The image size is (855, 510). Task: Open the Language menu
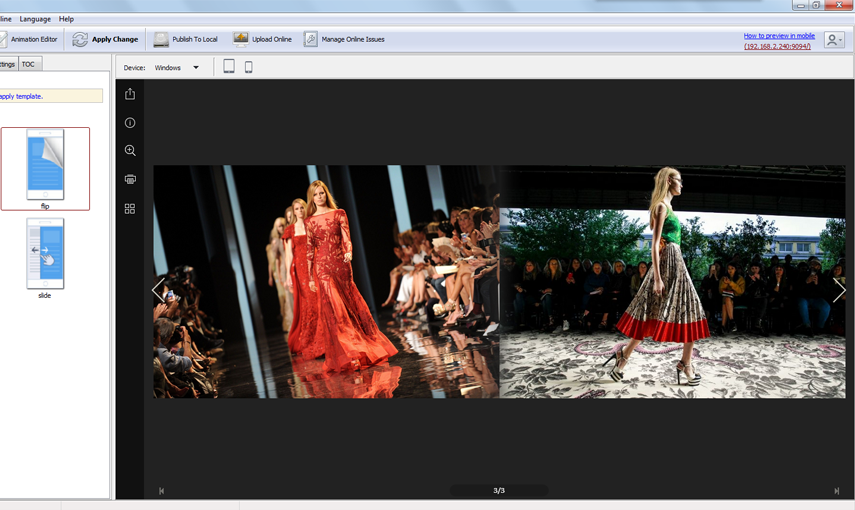35,19
